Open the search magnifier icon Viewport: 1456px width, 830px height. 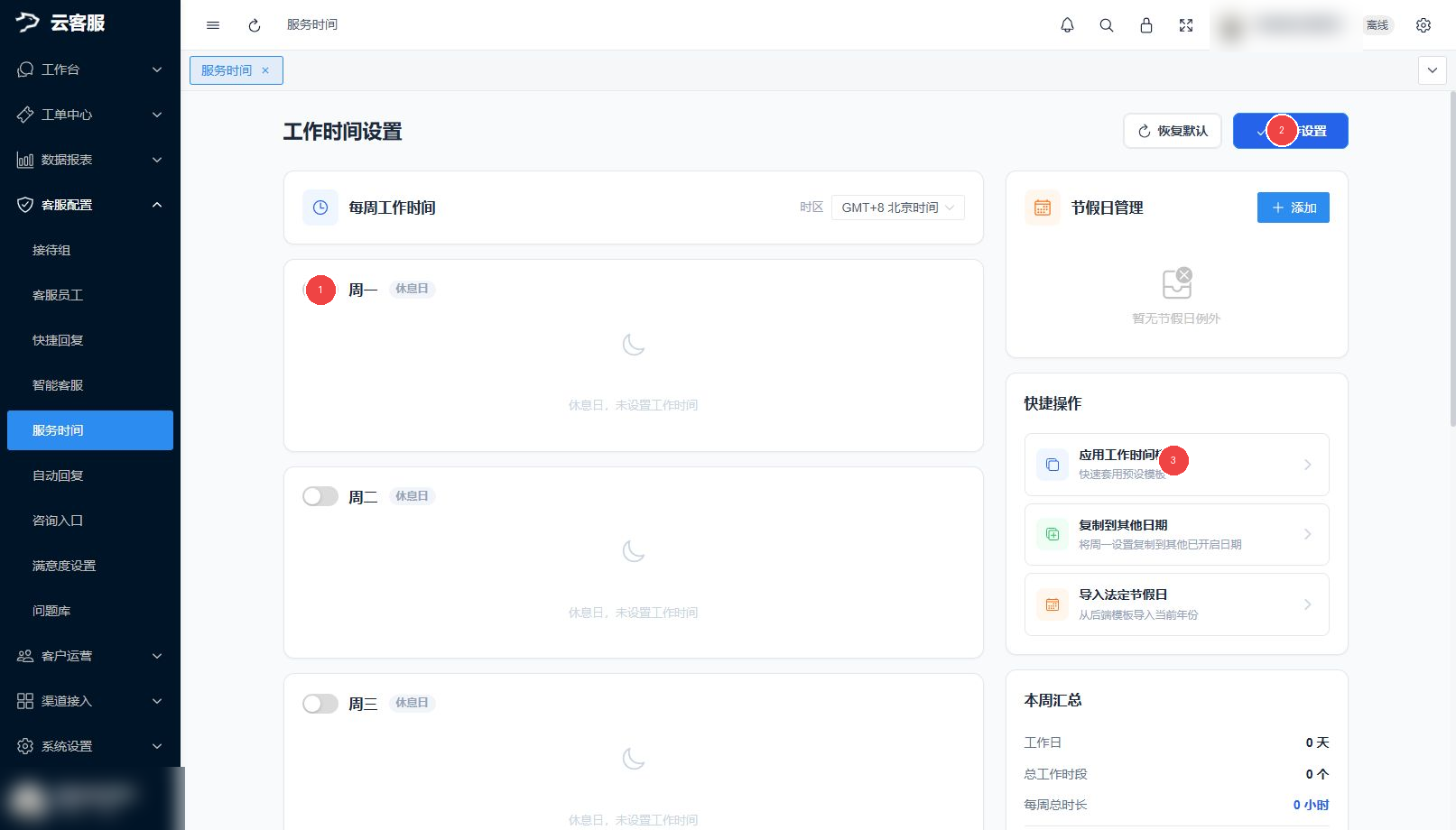(1107, 25)
